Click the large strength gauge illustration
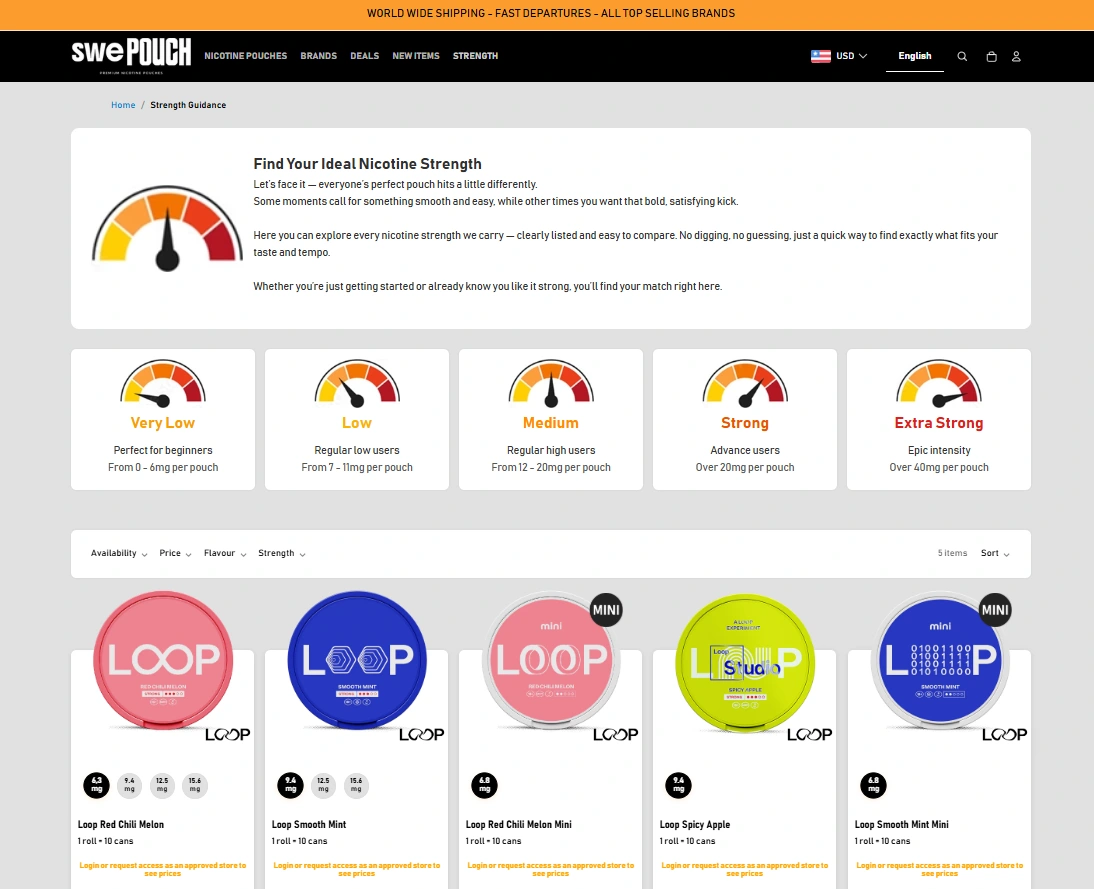The width and height of the screenshot is (1094, 889). pos(167,228)
